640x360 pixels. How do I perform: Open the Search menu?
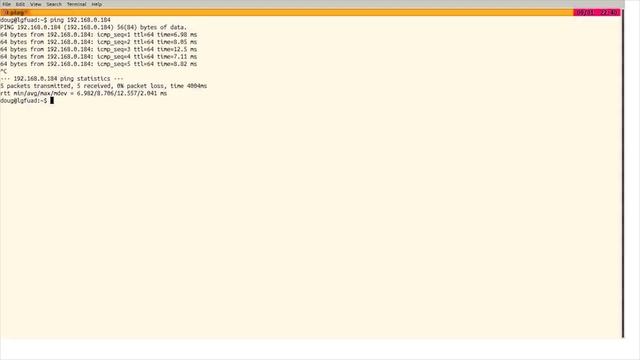click(54, 4)
